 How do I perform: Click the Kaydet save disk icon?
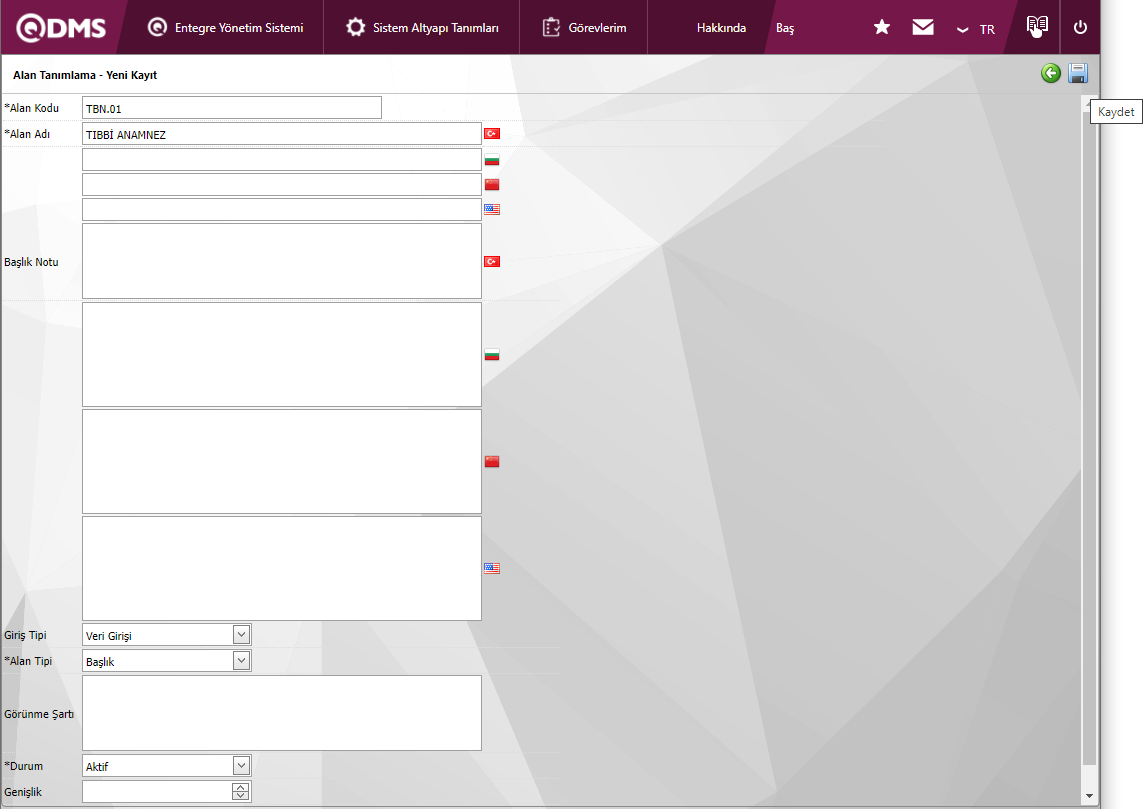pos(1078,73)
